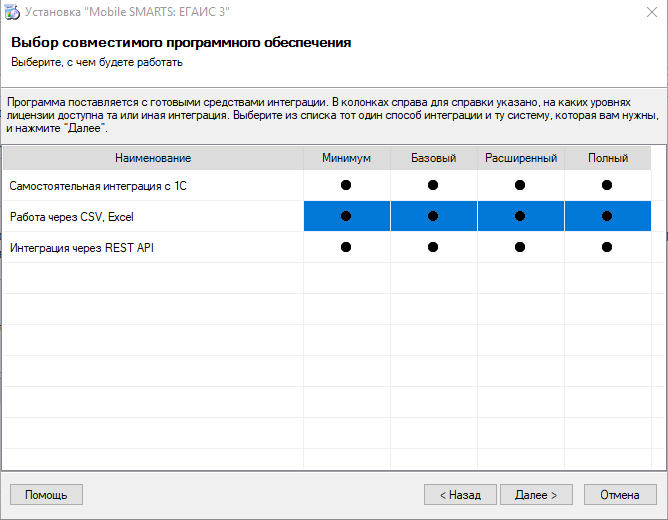668x520 pixels.
Task: Click the Полный column header
Action: coord(608,158)
